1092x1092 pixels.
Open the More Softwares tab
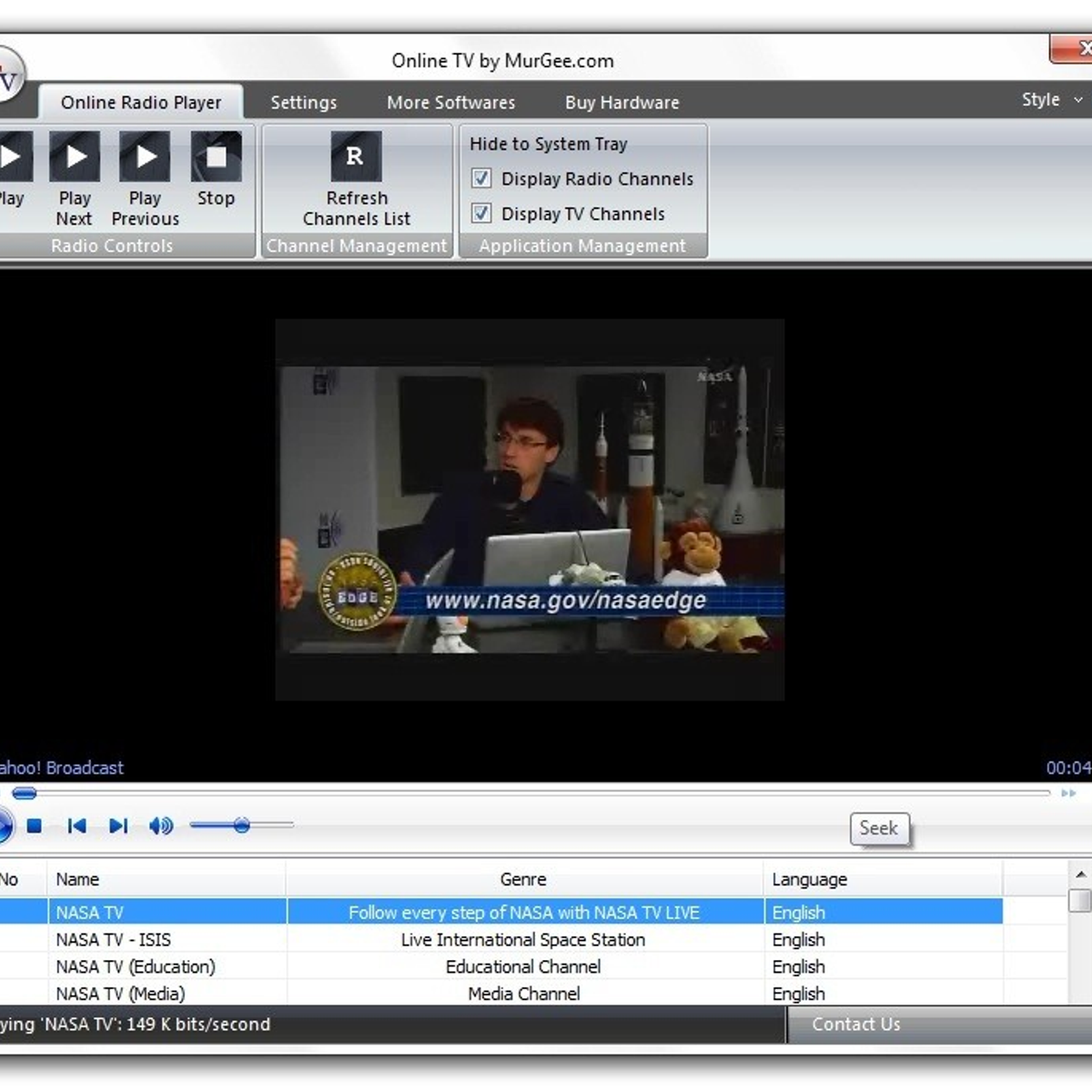(x=450, y=102)
